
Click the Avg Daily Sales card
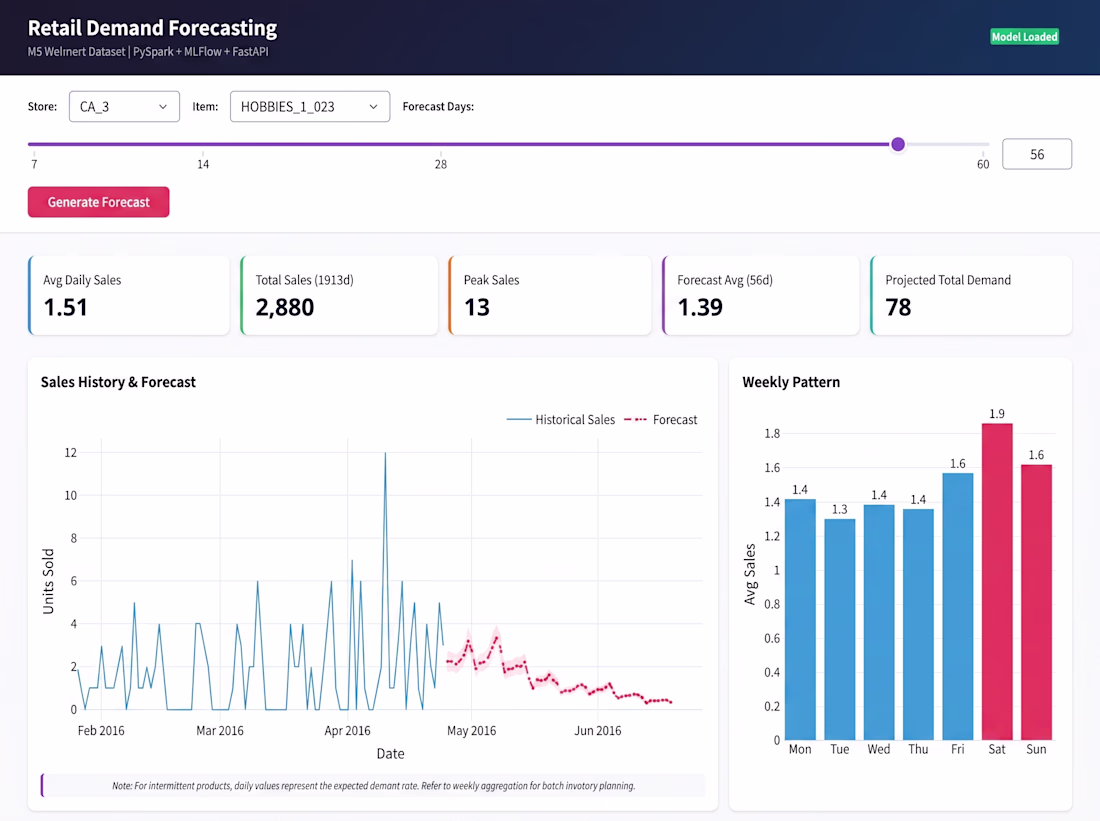click(129, 295)
